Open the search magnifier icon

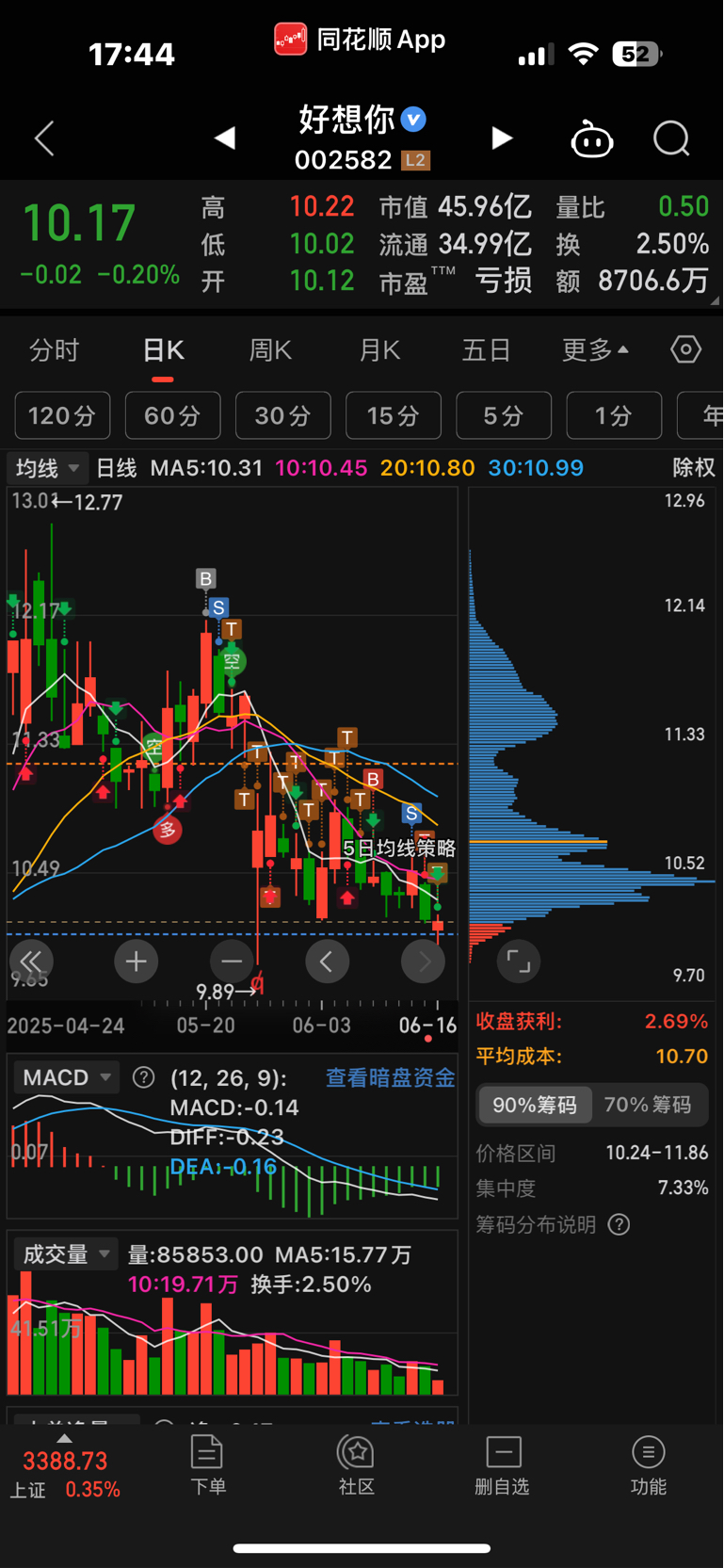(671, 138)
